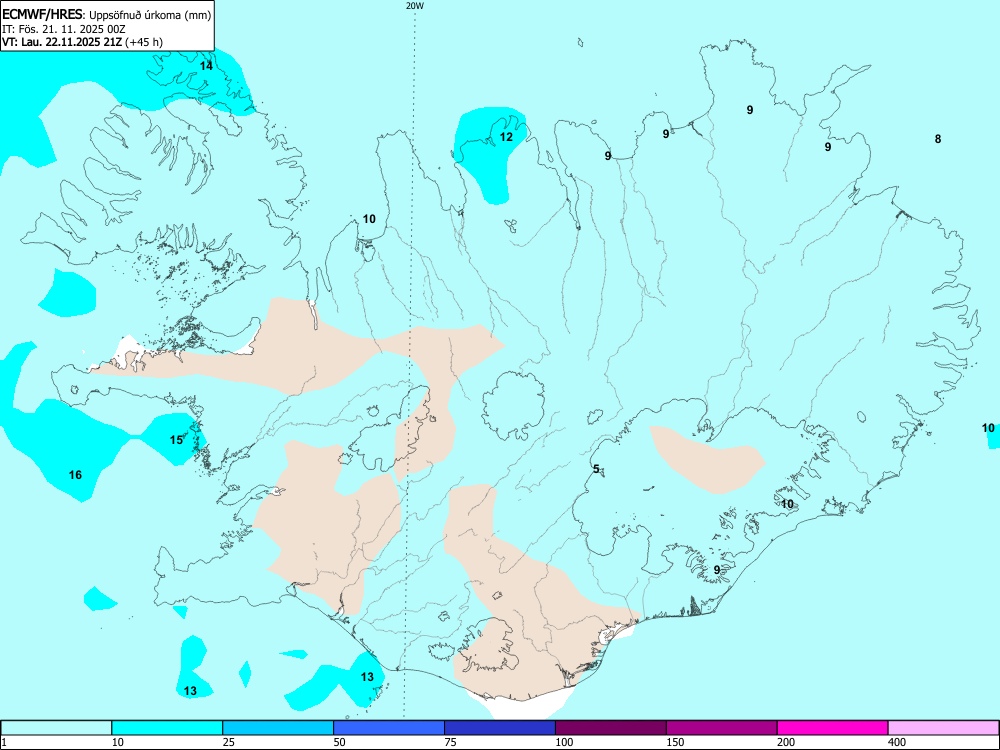
Task: Click the pale cyan 1–10 mm legend swatch
Action: pos(56,728)
